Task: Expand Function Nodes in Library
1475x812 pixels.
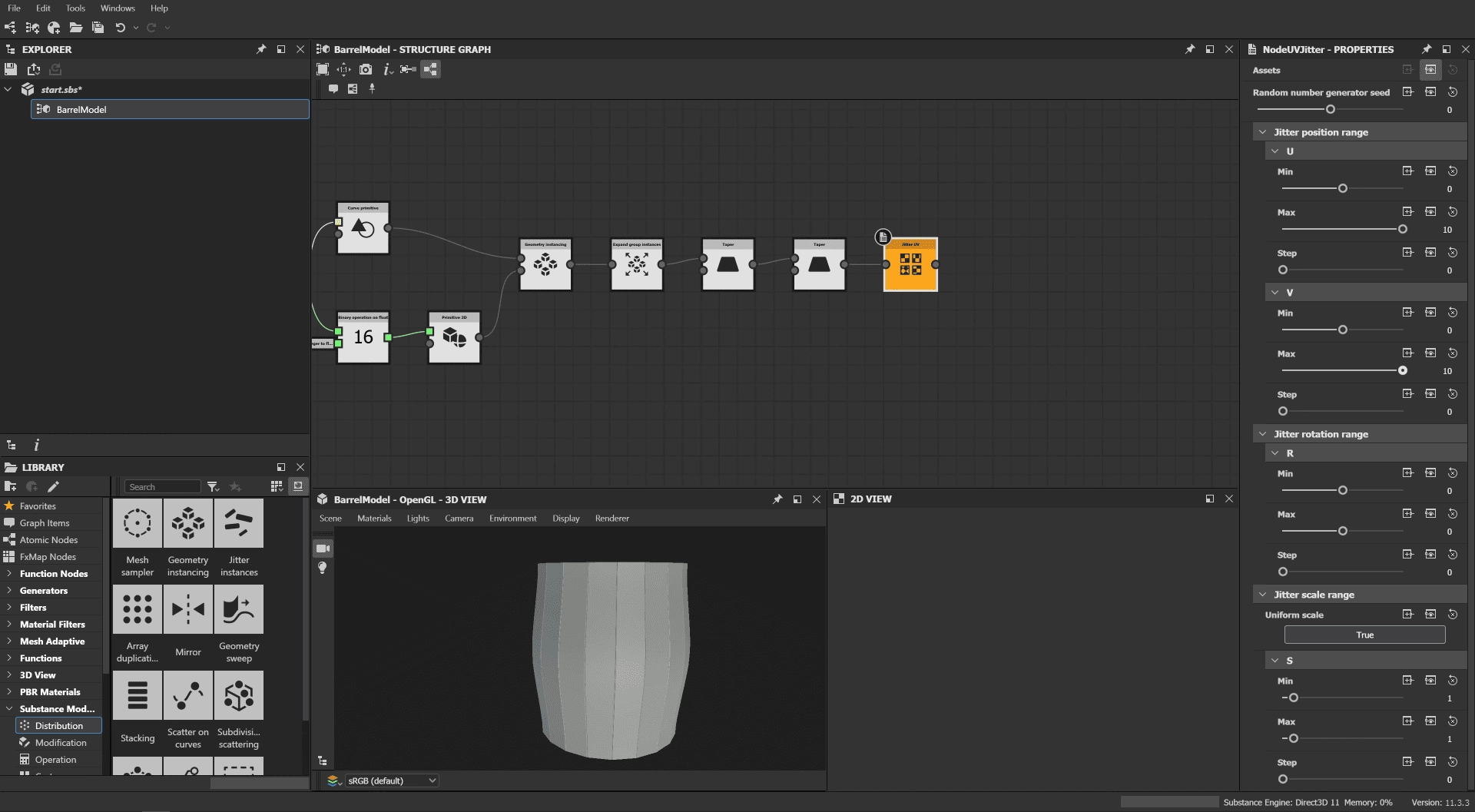Action: pyautogui.click(x=8, y=573)
